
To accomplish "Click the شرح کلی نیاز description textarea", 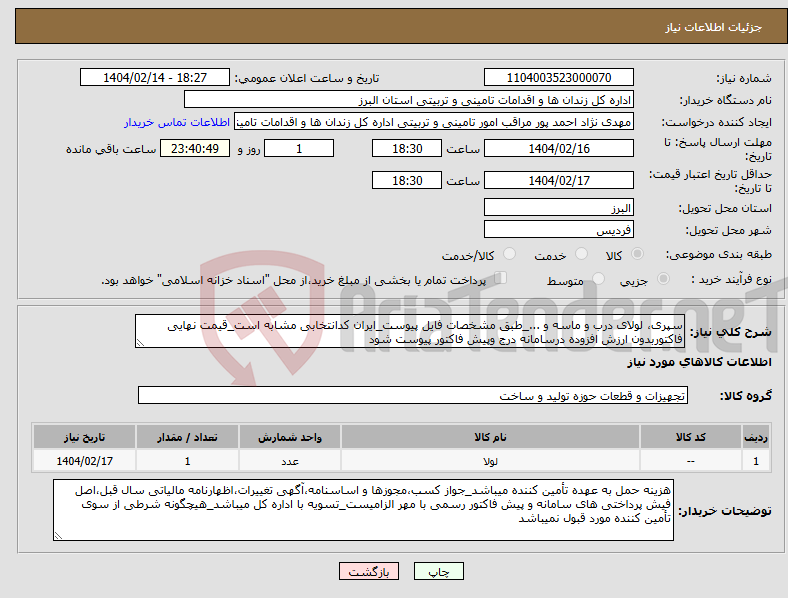I will point(410,331).
